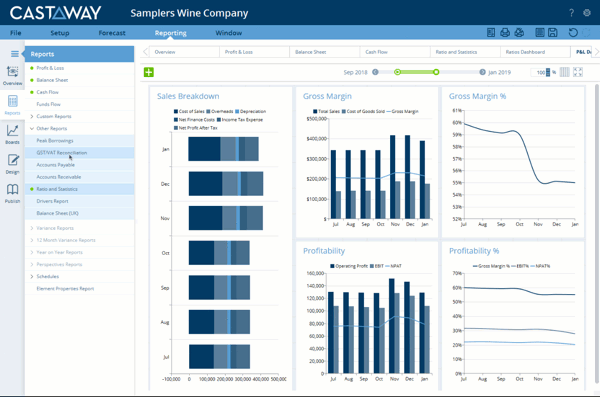Open the Funds Flow report
Screen dimensions: 600x397
[x=80, y=104]
